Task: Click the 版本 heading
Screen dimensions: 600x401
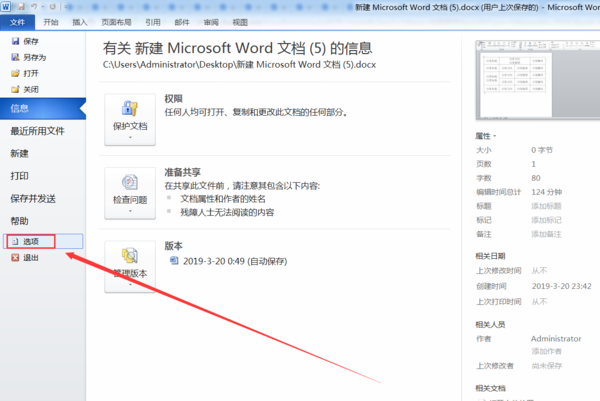Action: (x=173, y=246)
